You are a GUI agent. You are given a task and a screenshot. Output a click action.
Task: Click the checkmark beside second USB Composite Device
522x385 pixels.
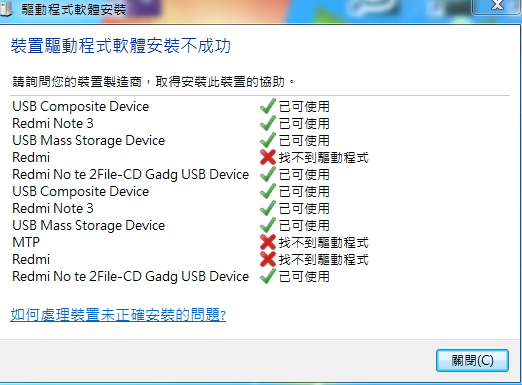[268, 191]
